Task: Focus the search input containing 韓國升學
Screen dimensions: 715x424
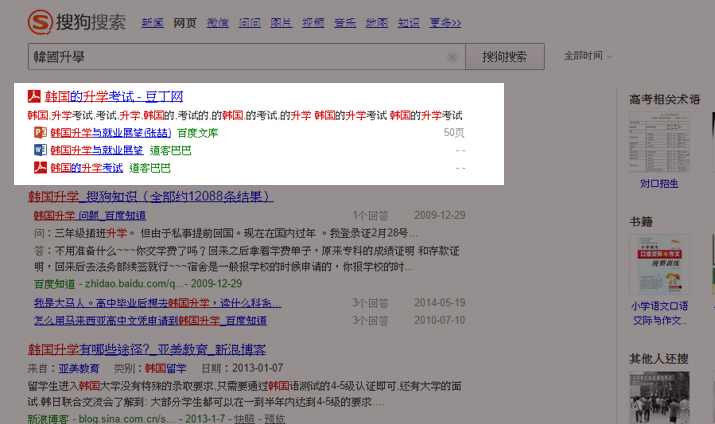Action: coord(247,57)
